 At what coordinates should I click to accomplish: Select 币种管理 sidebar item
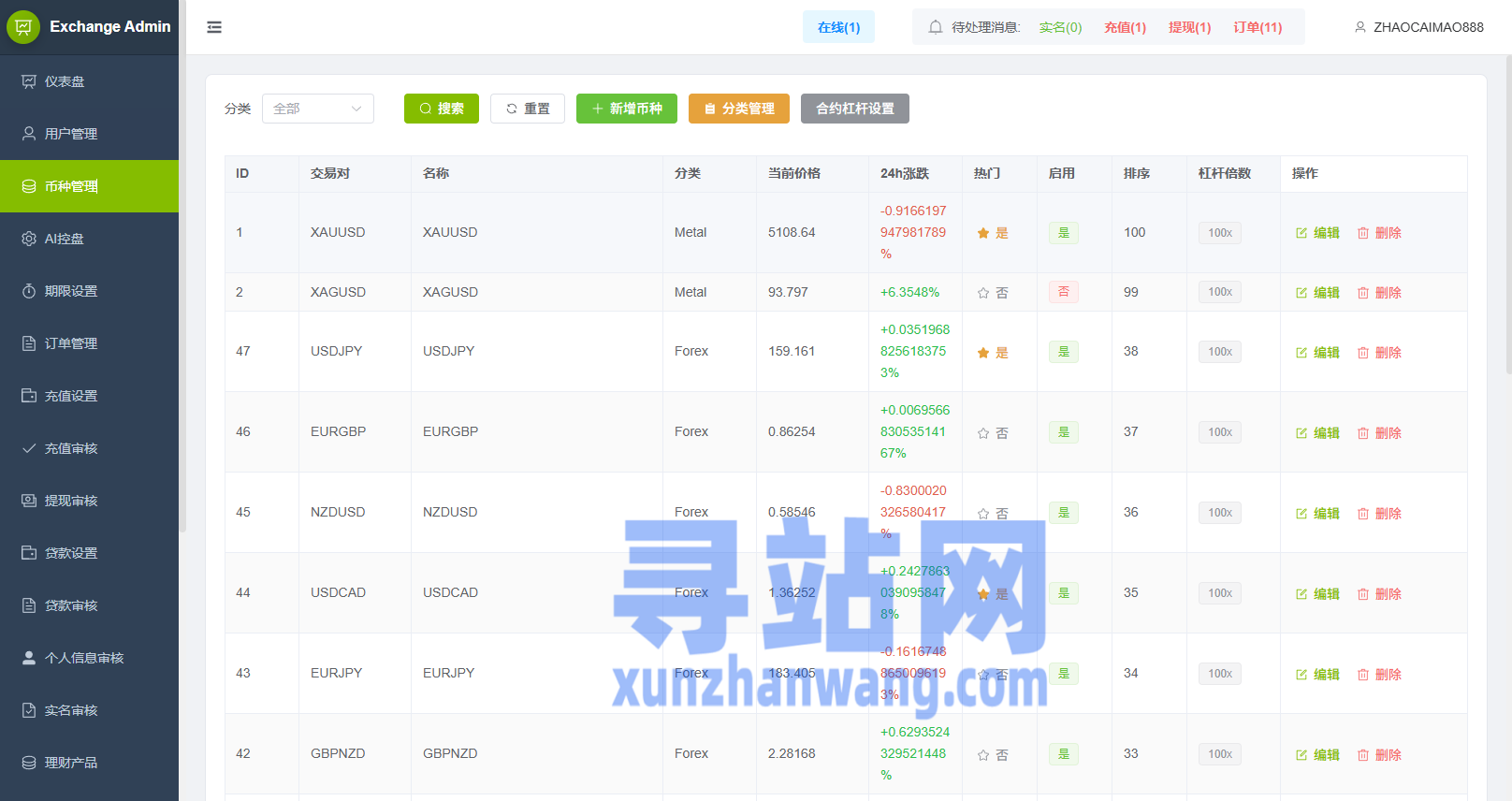tap(89, 186)
